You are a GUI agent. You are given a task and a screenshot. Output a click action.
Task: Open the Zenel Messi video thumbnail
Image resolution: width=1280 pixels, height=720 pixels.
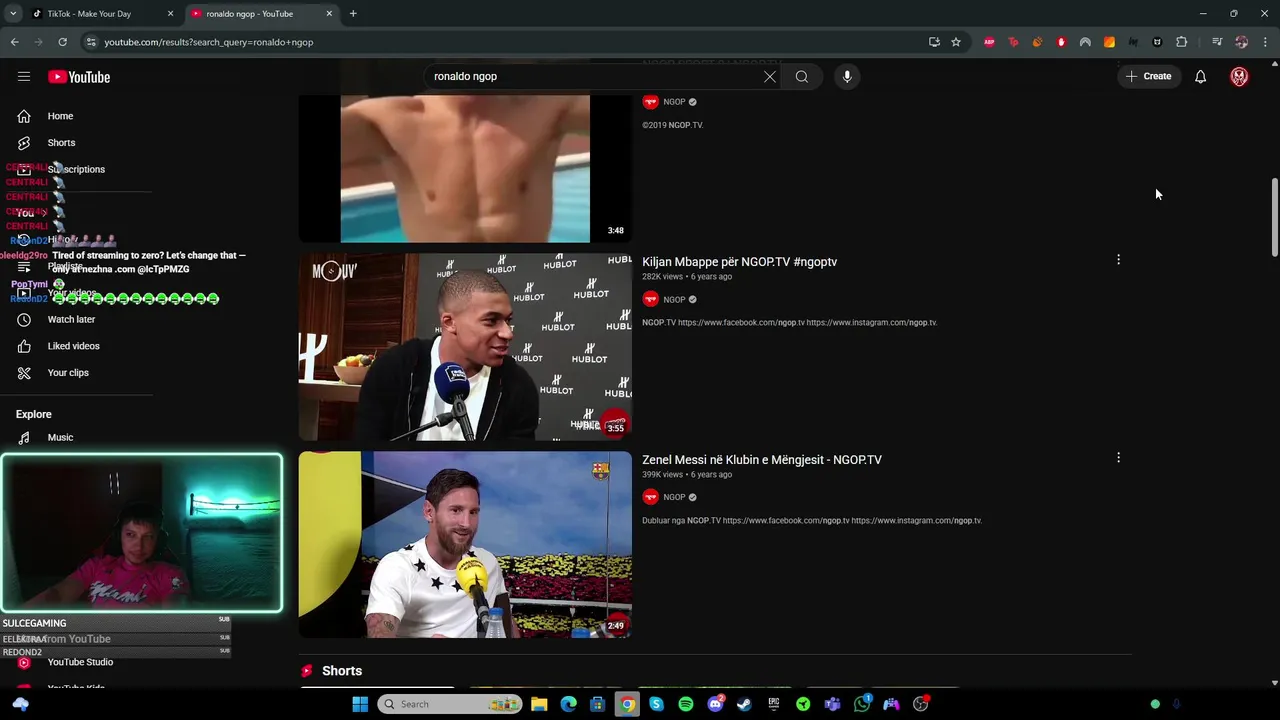coord(465,545)
